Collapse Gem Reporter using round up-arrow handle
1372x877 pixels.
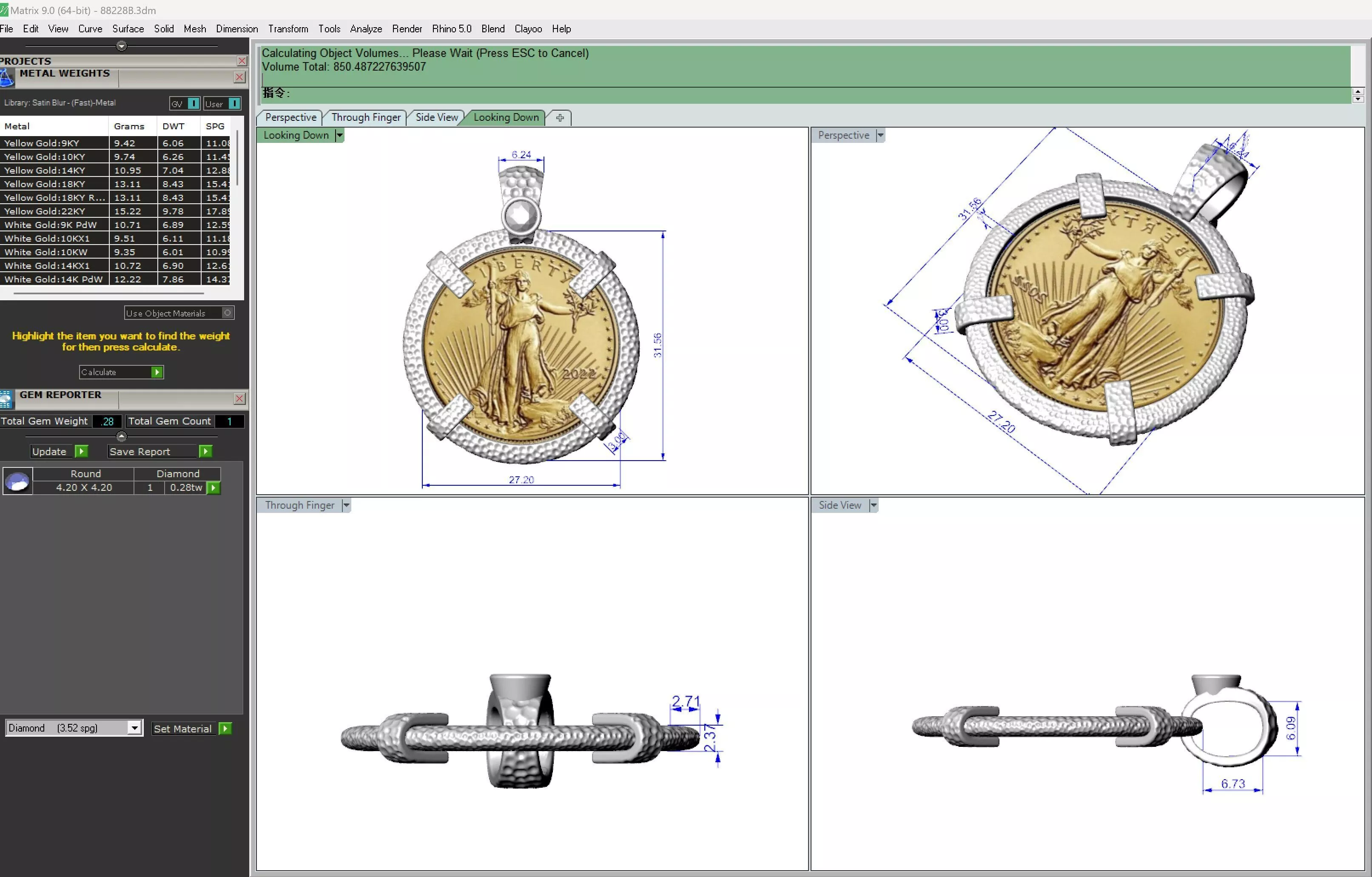121,436
